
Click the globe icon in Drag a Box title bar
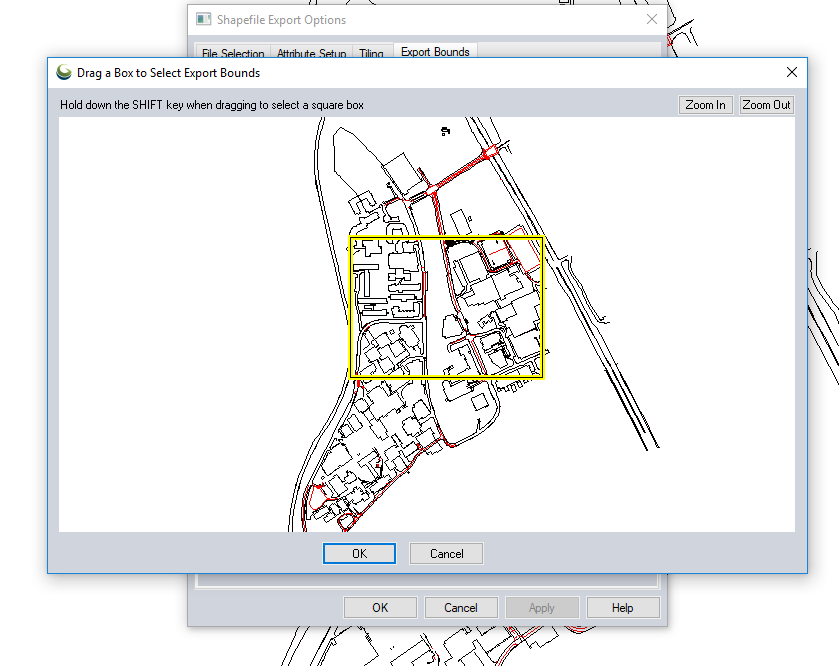pos(65,72)
